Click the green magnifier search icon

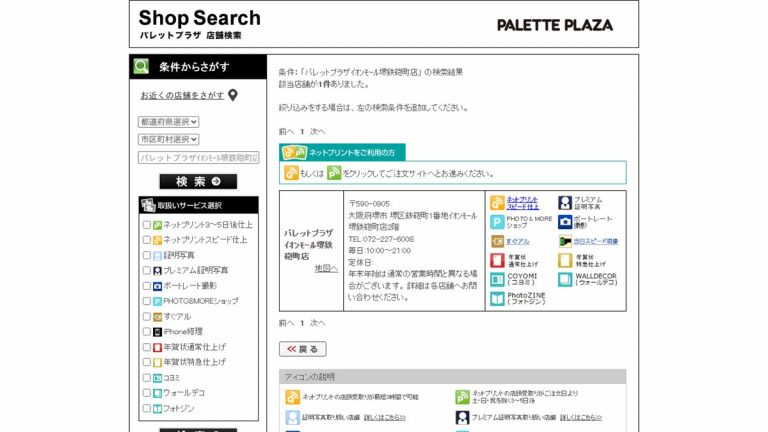(x=141, y=67)
